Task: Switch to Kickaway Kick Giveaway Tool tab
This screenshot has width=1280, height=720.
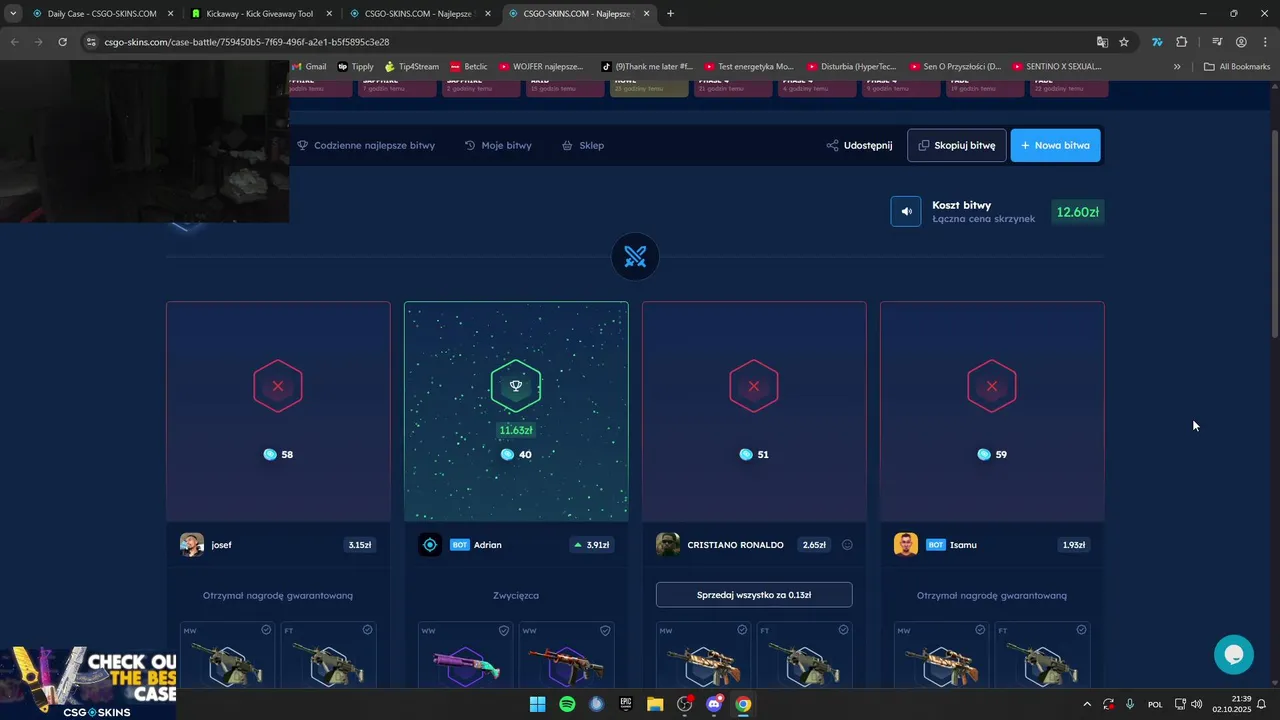Action: pyautogui.click(x=260, y=14)
